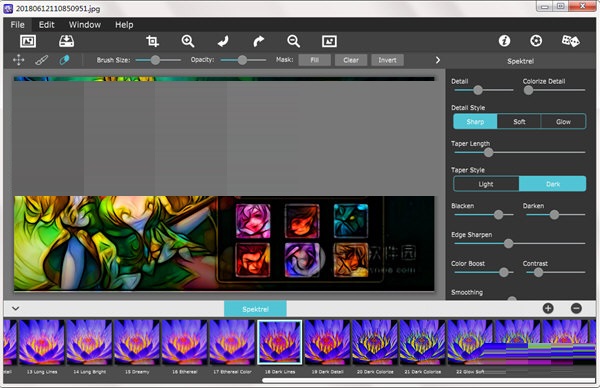The width and height of the screenshot is (600, 388).
Task: Select the 15 Dreamy preset thumbnail
Action: click(x=137, y=342)
